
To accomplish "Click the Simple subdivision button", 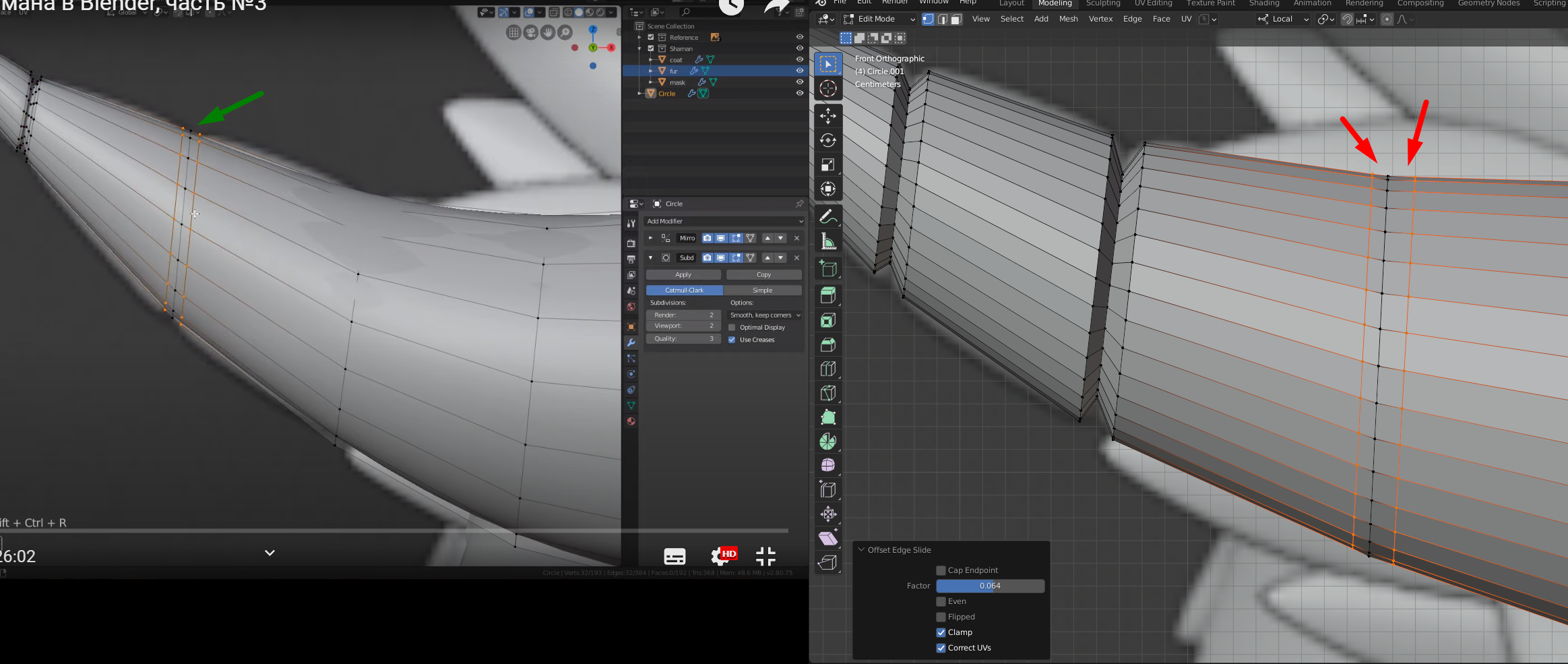I will pyautogui.click(x=762, y=291).
